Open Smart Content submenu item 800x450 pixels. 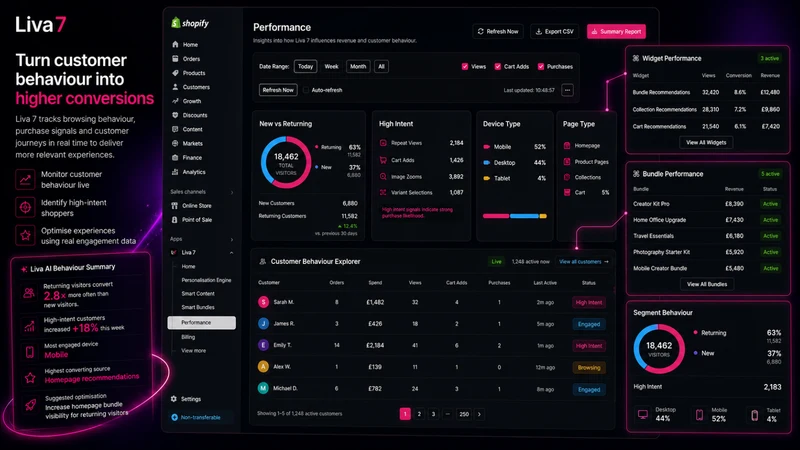[198, 294]
